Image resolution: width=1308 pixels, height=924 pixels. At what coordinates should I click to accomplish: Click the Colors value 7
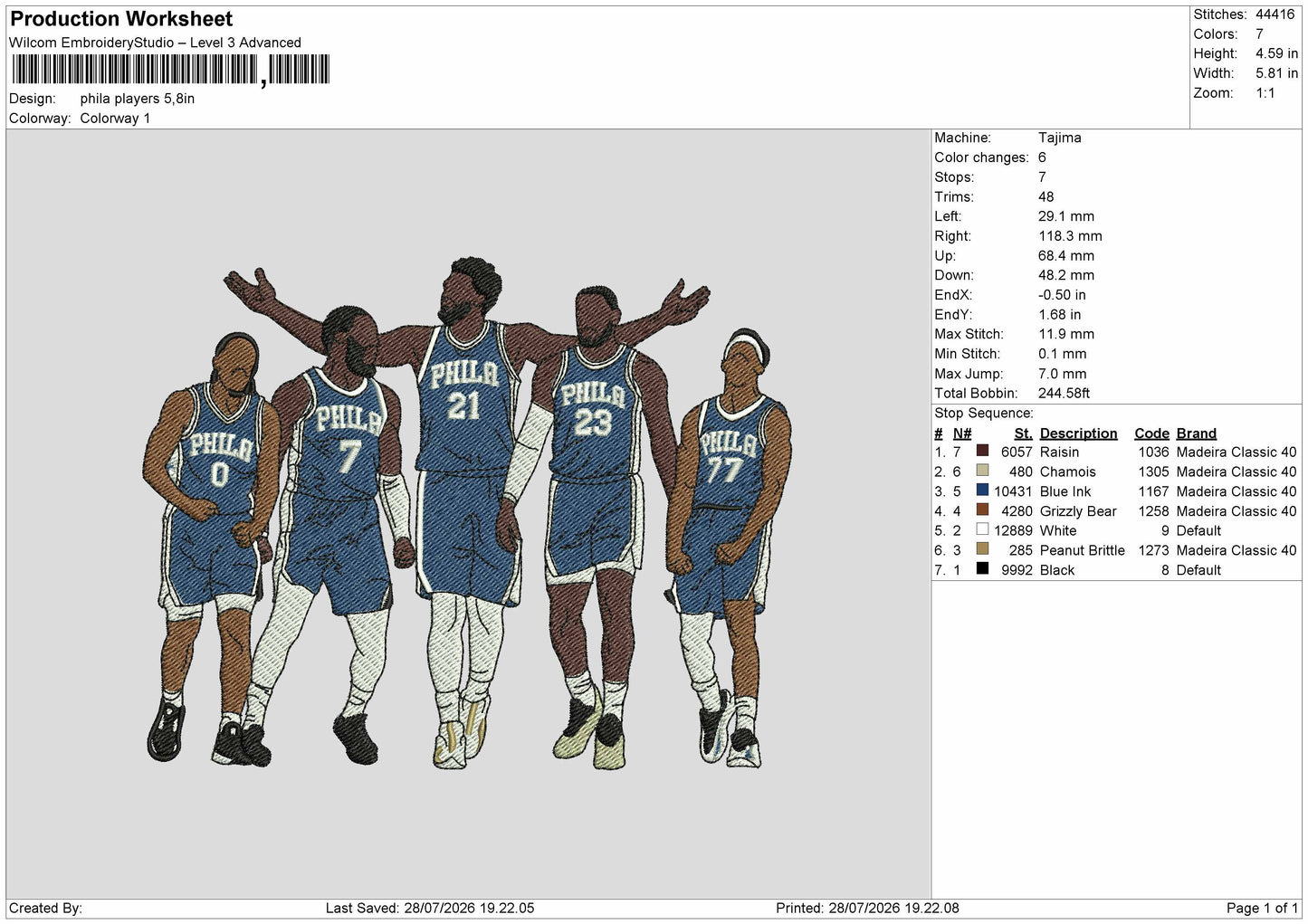pos(1260,34)
